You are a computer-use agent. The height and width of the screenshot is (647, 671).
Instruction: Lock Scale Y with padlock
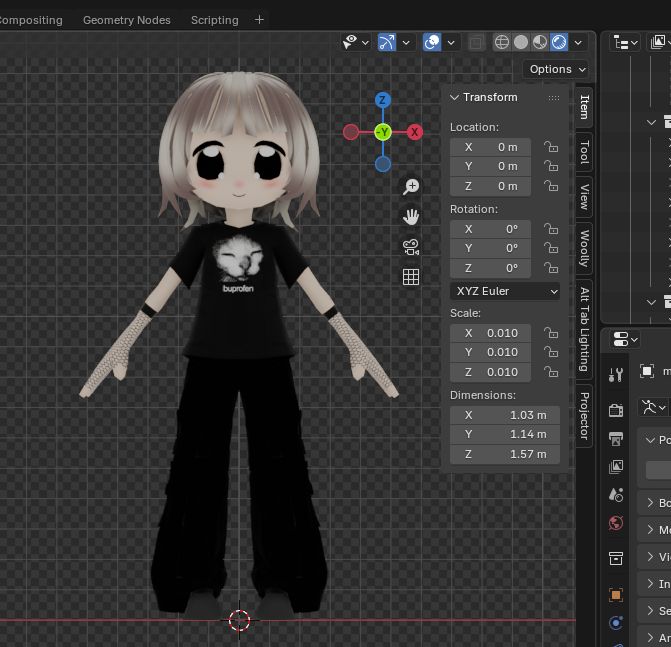pyautogui.click(x=551, y=352)
